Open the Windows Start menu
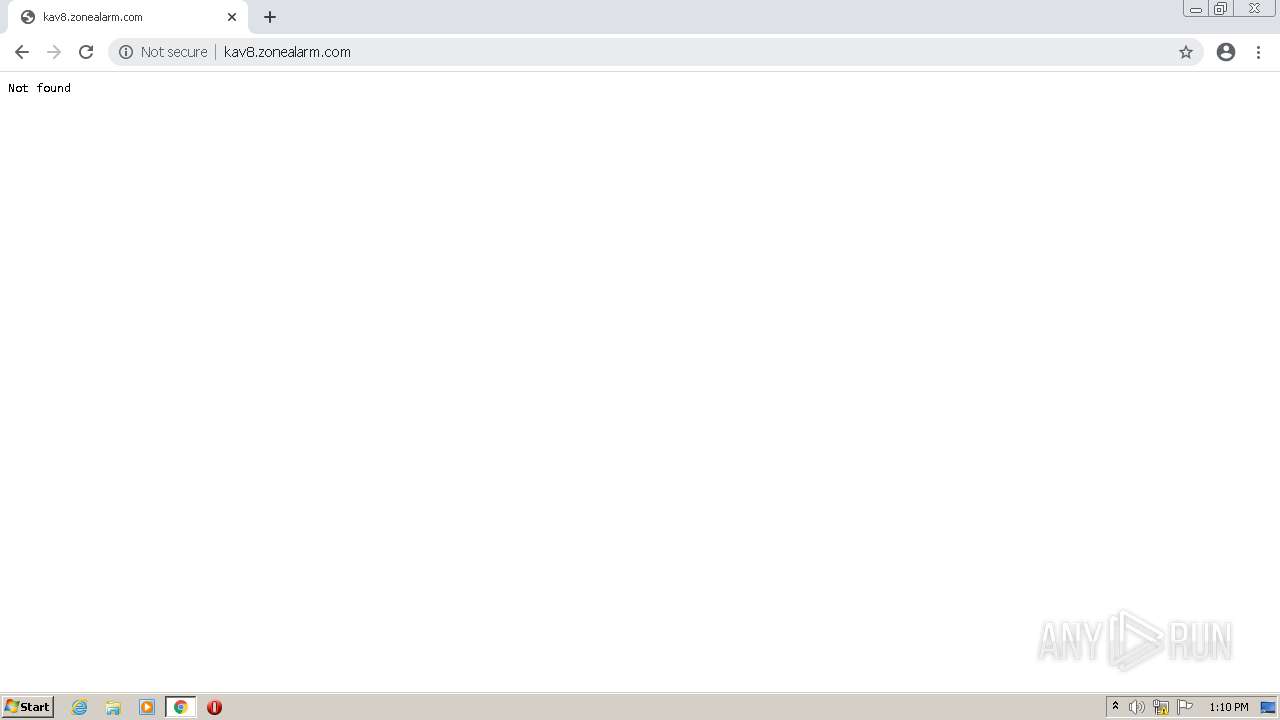Image resolution: width=1280 pixels, height=720 pixels. pyautogui.click(x=27, y=706)
